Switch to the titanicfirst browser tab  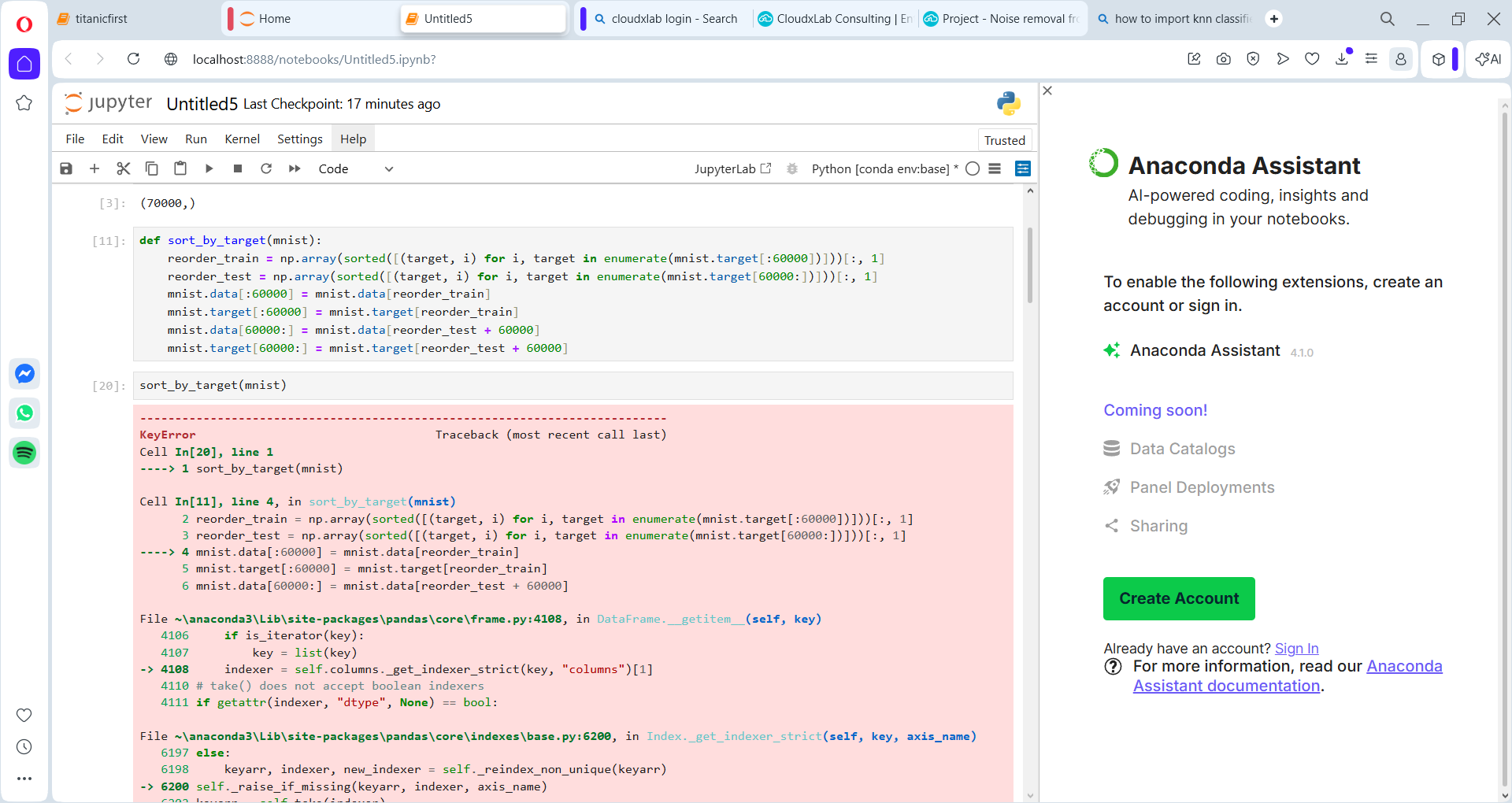(x=101, y=19)
